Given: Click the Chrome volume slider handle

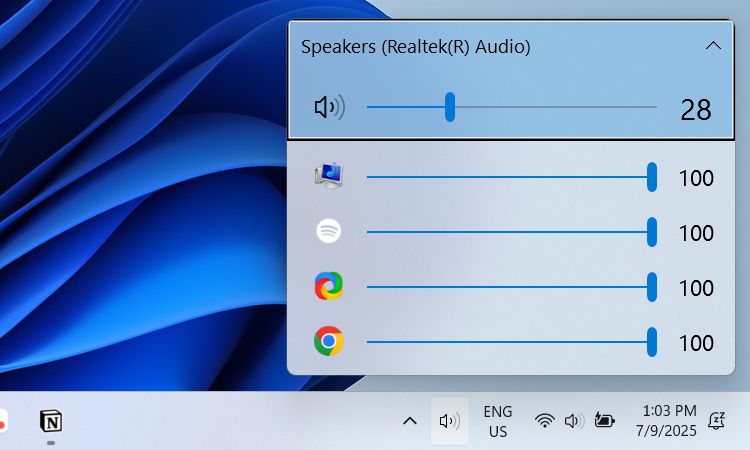Looking at the screenshot, I should point(652,342).
